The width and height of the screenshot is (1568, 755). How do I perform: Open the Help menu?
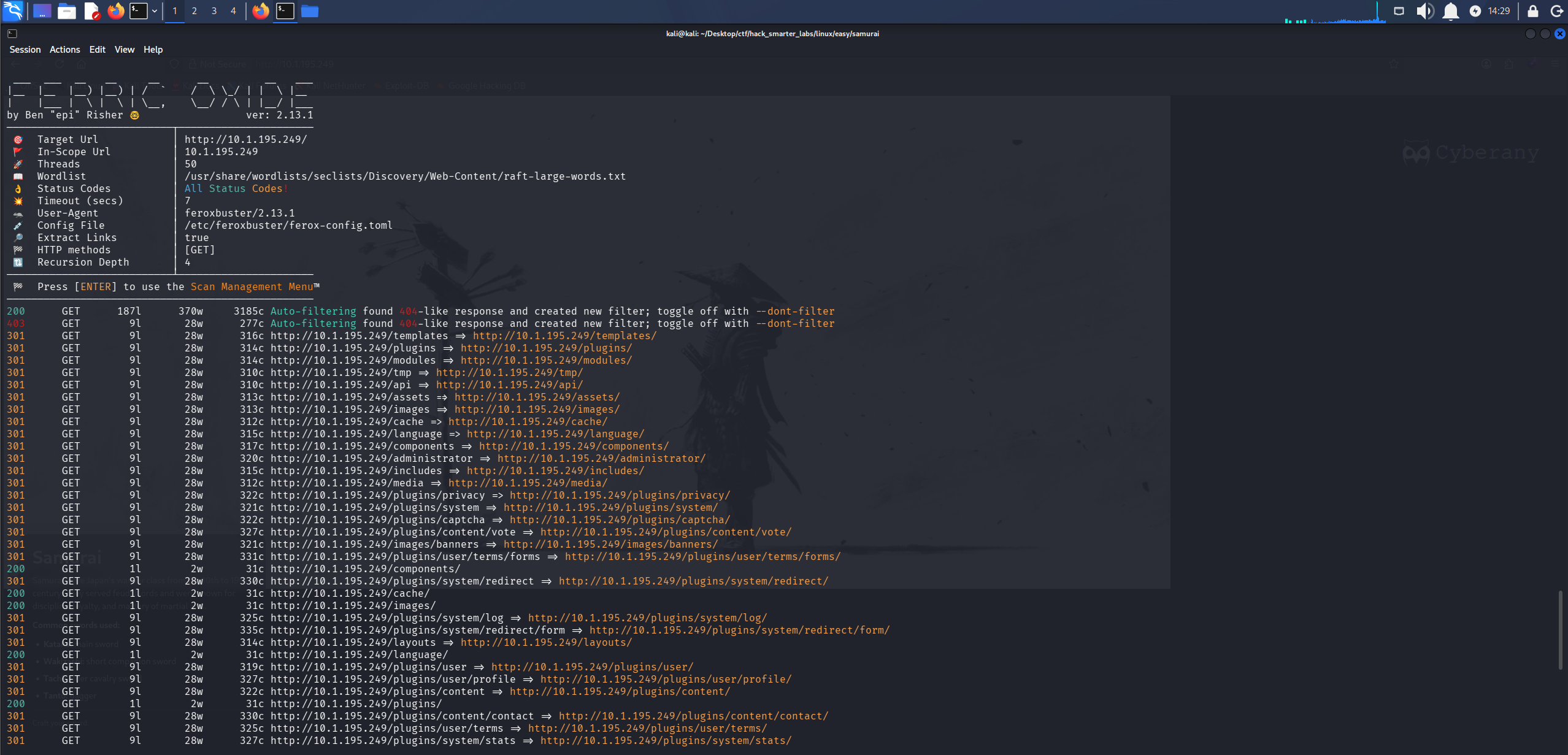(153, 50)
